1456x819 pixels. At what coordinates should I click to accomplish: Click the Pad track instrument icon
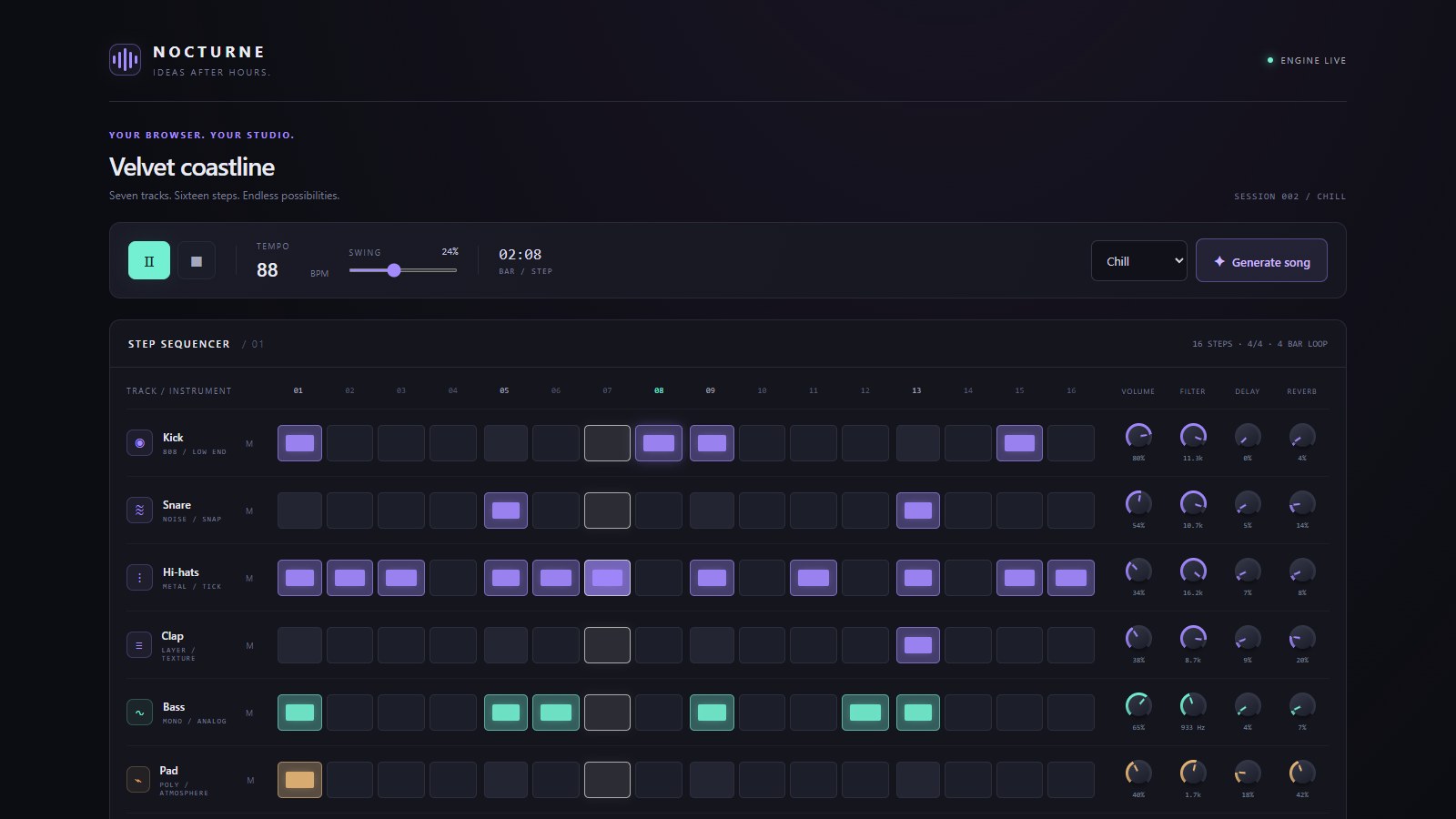pyautogui.click(x=139, y=780)
